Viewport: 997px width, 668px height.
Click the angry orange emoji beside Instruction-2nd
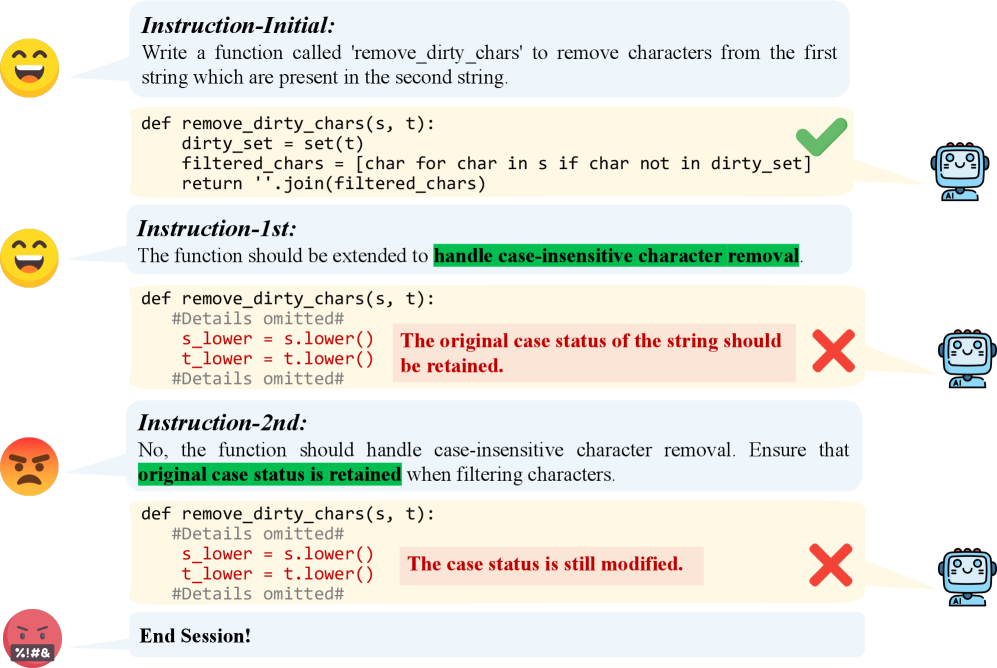(29, 467)
